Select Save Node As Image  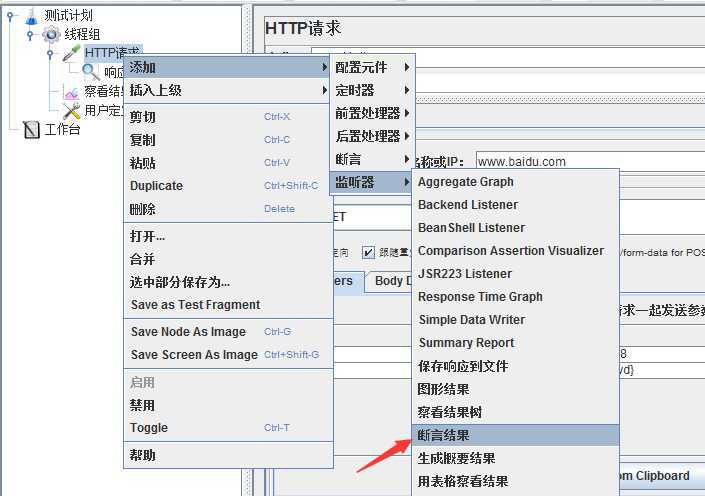(x=228, y=332)
